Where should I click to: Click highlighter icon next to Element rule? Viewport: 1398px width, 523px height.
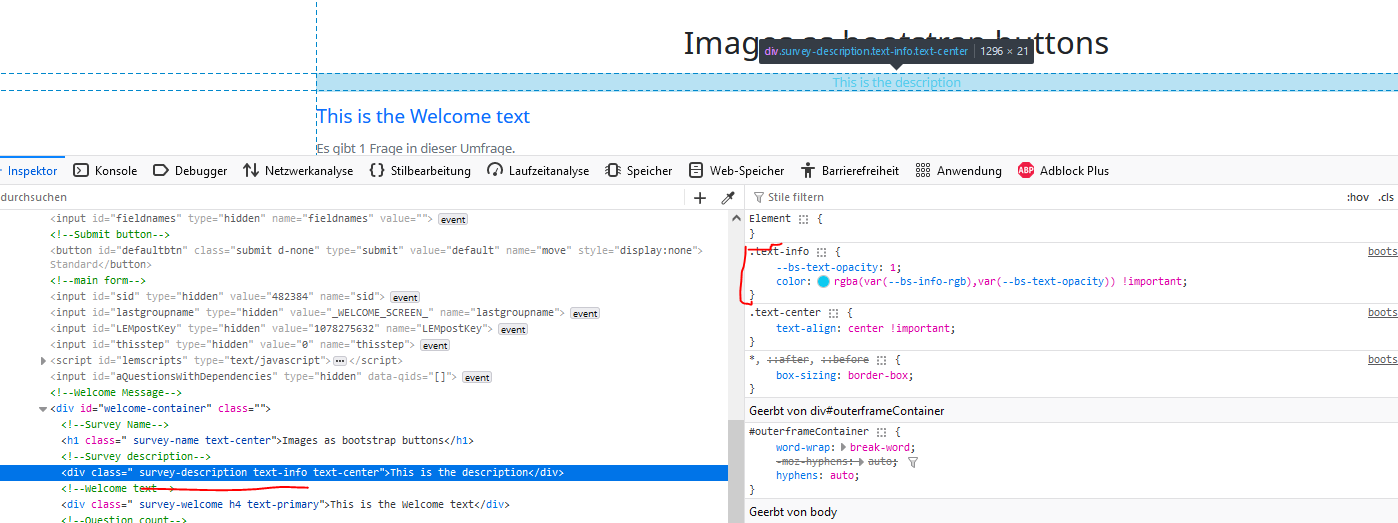coord(802,219)
